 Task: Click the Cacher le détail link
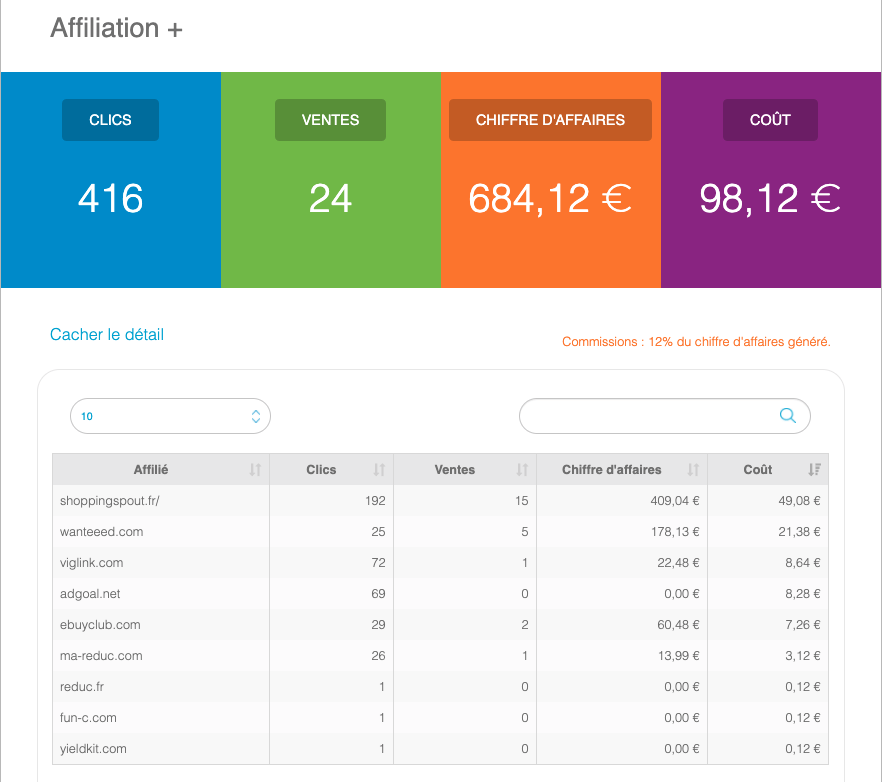pos(107,335)
